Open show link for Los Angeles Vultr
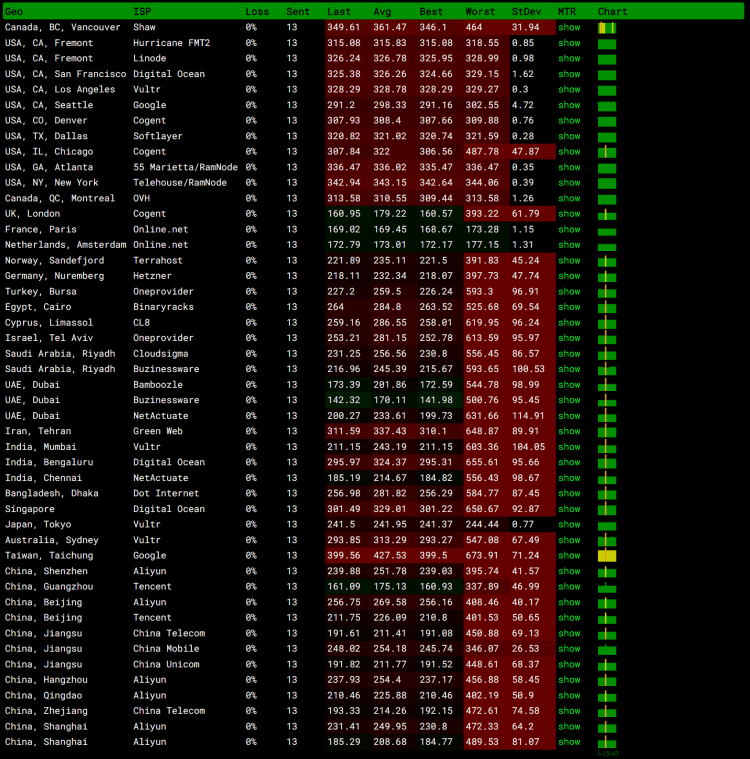Image resolution: width=750 pixels, height=759 pixels. coord(569,90)
